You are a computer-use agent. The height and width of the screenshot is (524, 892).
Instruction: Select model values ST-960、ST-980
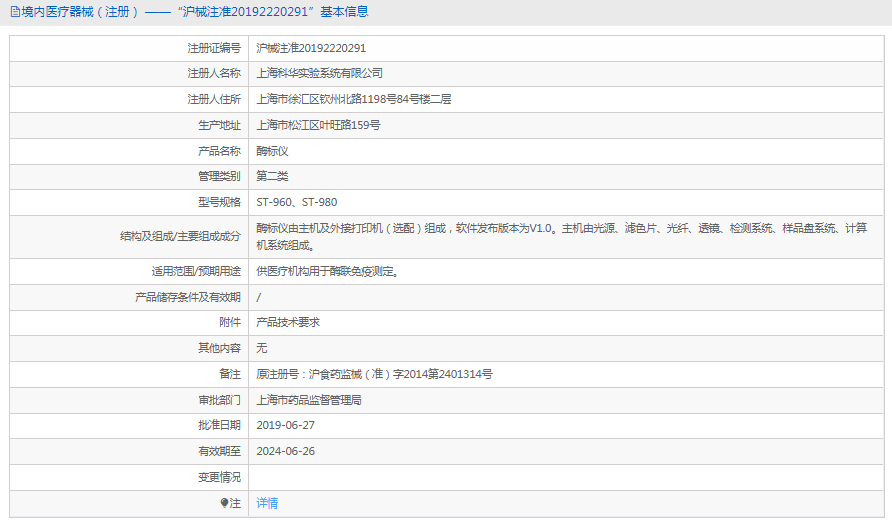pyautogui.click(x=296, y=203)
